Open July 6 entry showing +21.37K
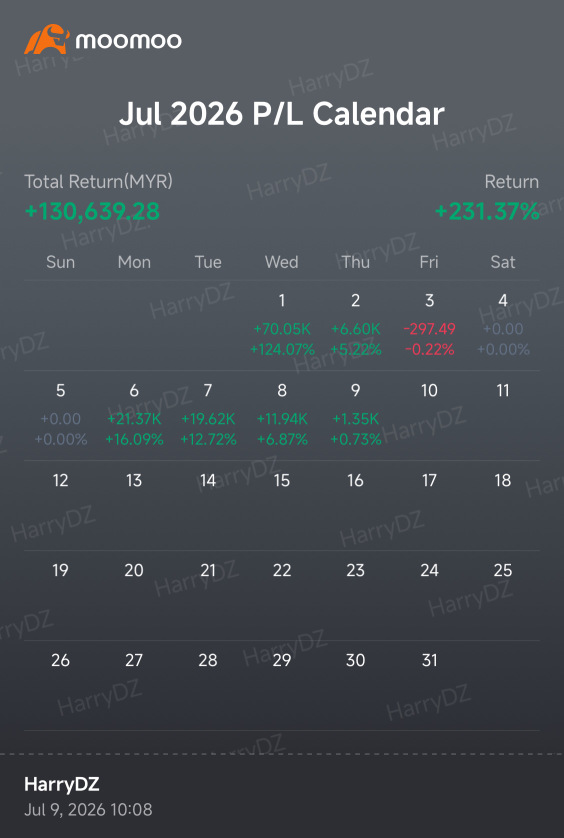 tap(134, 415)
